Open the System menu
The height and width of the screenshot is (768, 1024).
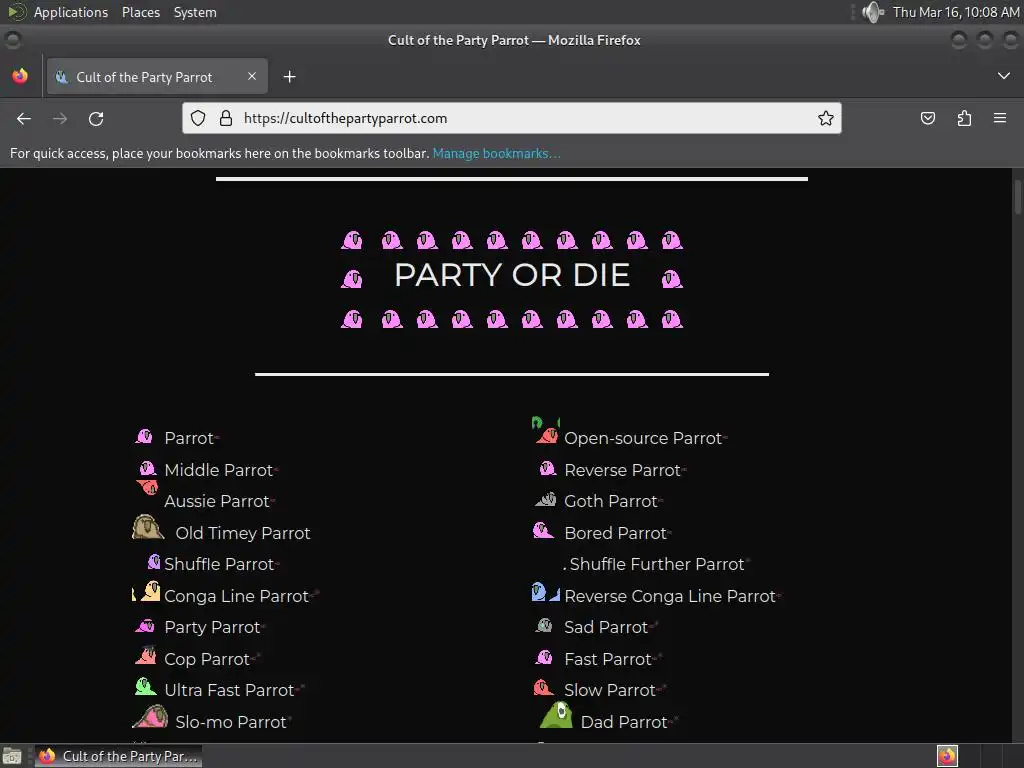coord(195,12)
